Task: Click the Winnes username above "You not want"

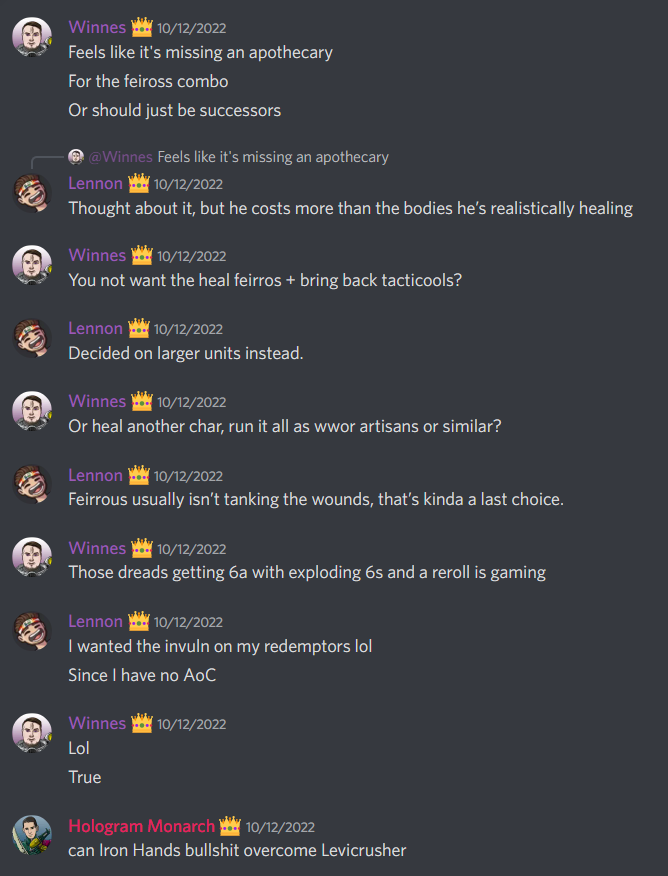Action: (x=97, y=255)
